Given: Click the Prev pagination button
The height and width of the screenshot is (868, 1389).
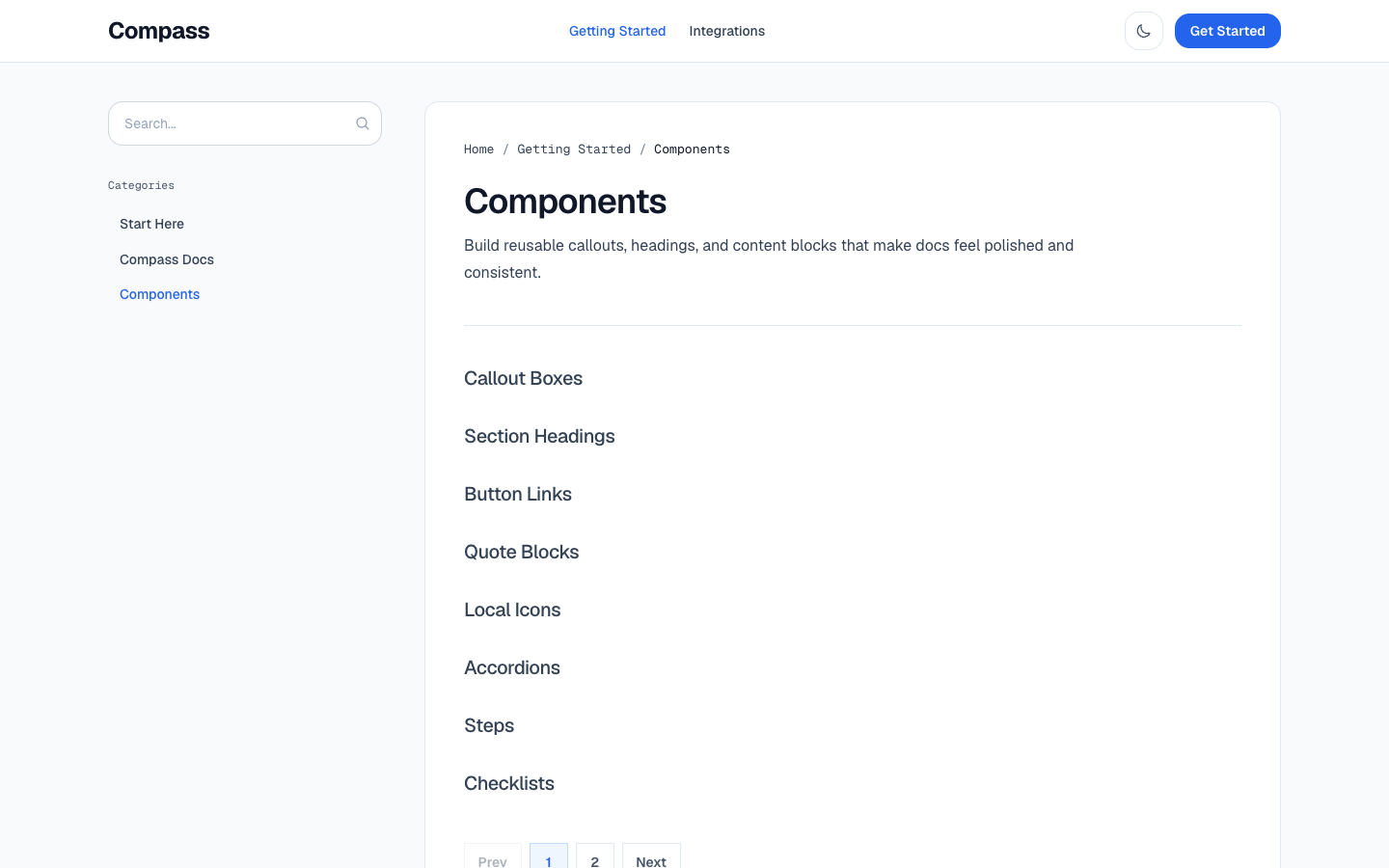Looking at the screenshot, I should [493, 856].
